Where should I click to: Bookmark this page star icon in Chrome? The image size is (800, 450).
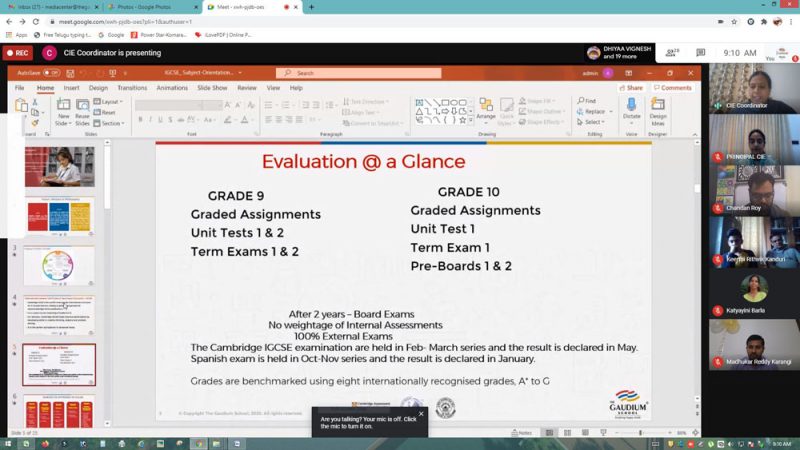click(x=734, y=22)
